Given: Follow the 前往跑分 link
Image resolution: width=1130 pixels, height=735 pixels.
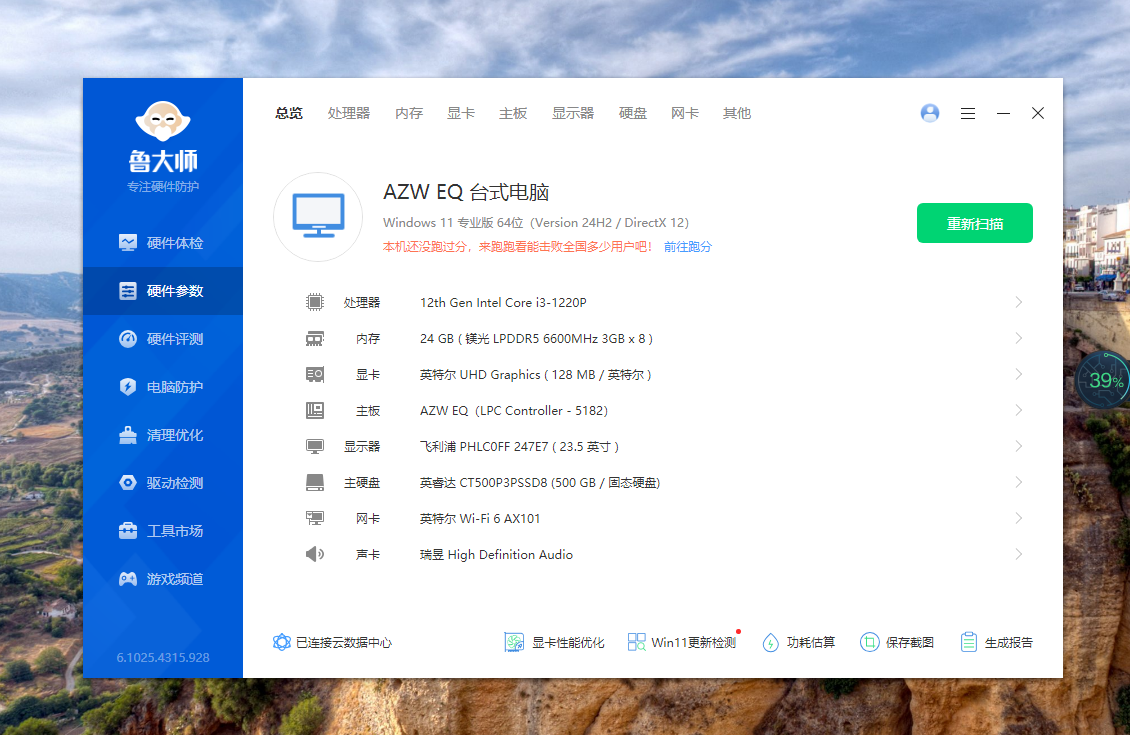Looking at the screenshot, I should pos(688,246).
